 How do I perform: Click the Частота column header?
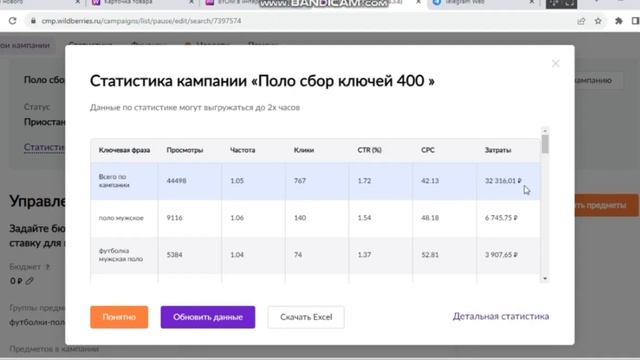242,150
